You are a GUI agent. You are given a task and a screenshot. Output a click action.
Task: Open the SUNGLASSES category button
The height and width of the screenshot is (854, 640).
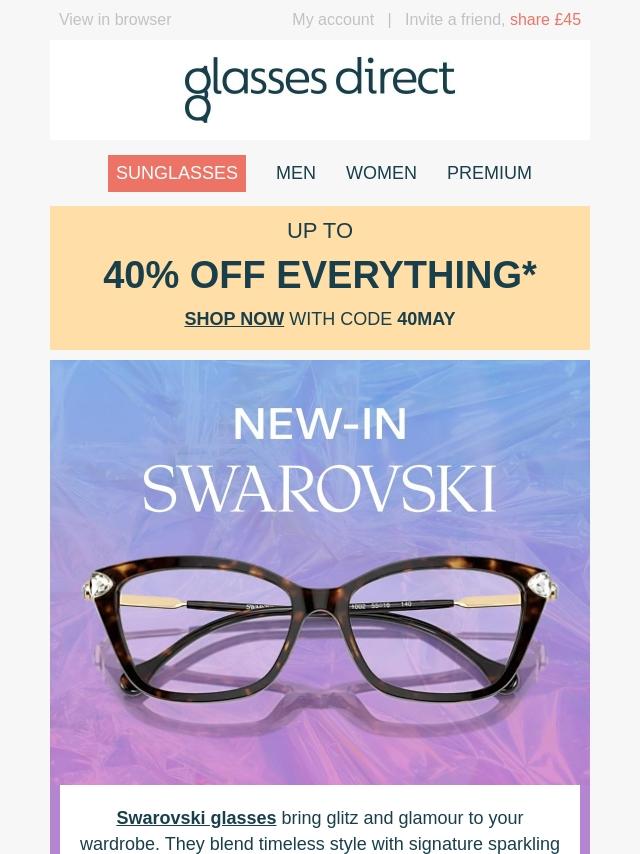pos(176,173)
